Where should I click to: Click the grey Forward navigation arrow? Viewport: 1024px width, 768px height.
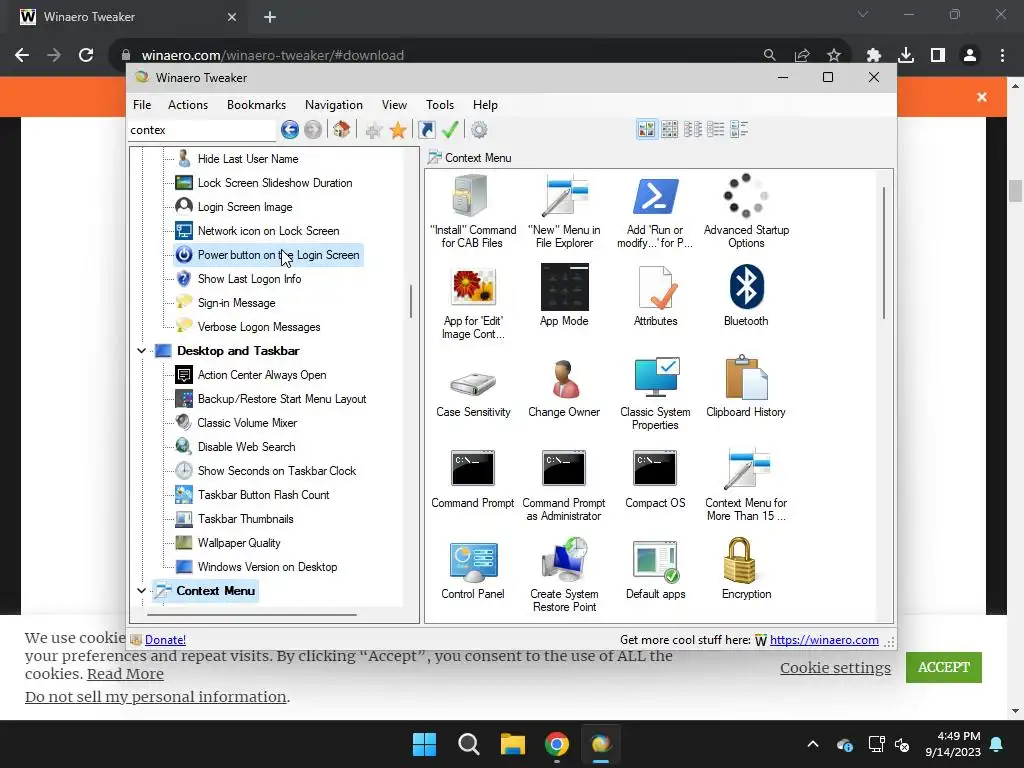click(313, 129)
